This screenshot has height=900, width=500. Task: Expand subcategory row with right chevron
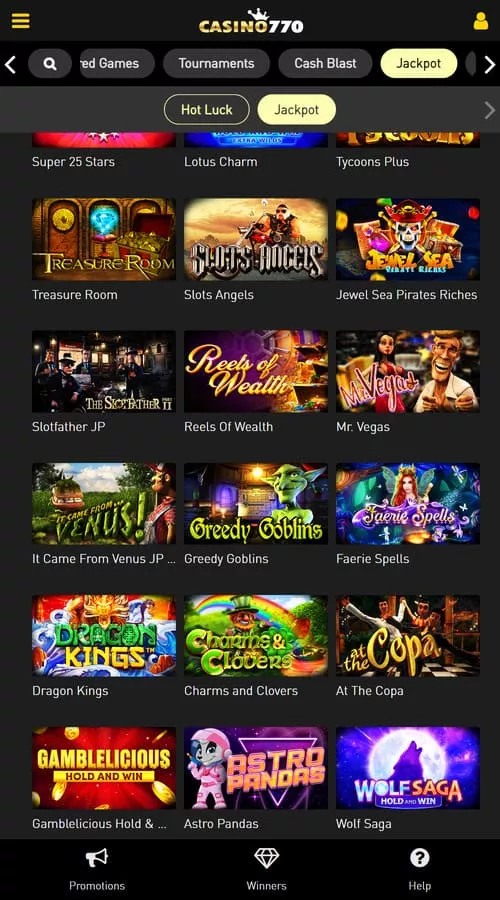489,110
